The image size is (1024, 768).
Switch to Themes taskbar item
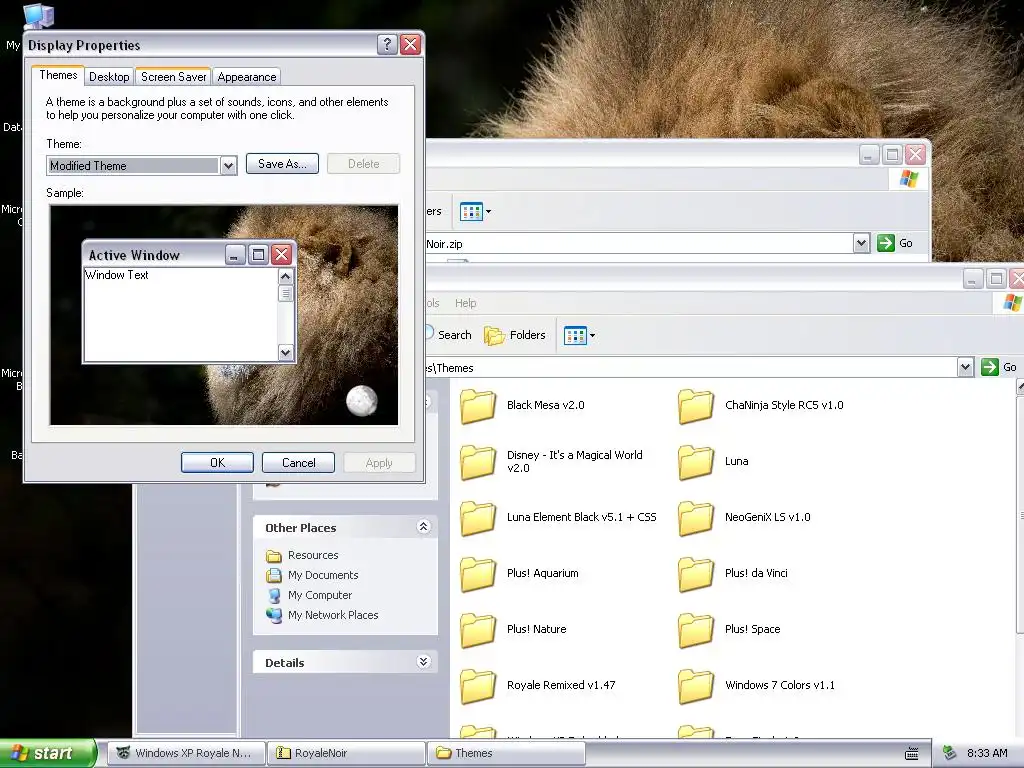[506, 753]
